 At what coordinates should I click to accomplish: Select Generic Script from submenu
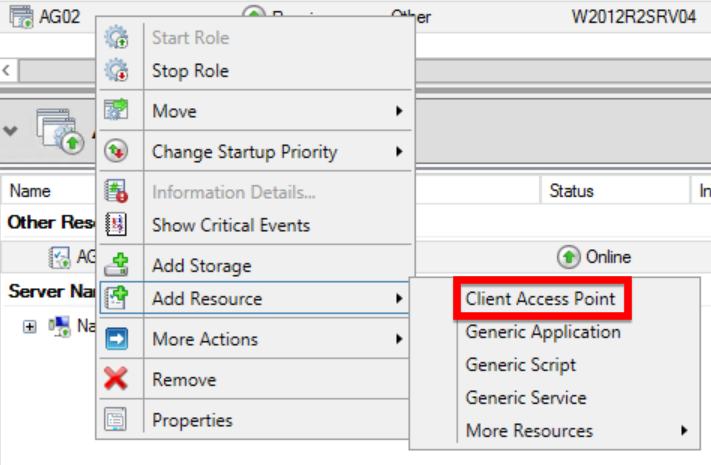pyautogui.click(x=521, y=365)
